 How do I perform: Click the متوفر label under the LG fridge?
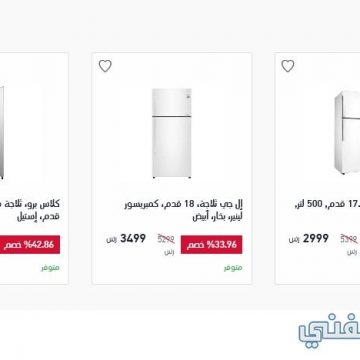[233, 268]
